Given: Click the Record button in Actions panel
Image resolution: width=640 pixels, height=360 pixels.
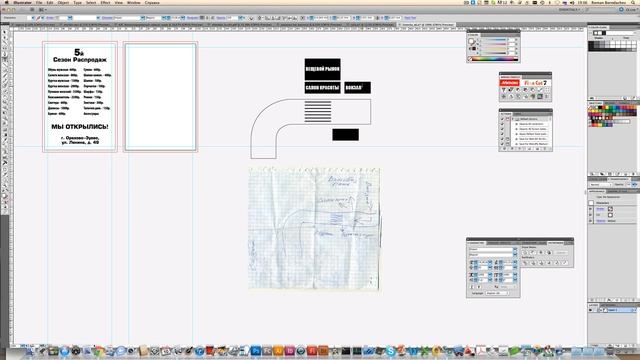Looking at the screenshot, I should pyautogui.click(x=512, y=149).
